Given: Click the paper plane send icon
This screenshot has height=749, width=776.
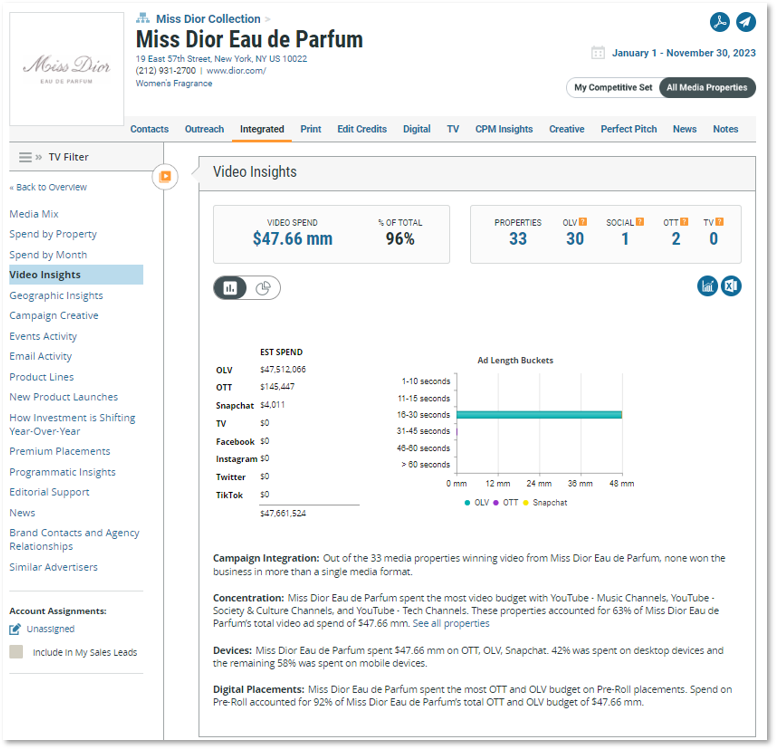Looking at the screenshot, I should [x=746, y=22].
